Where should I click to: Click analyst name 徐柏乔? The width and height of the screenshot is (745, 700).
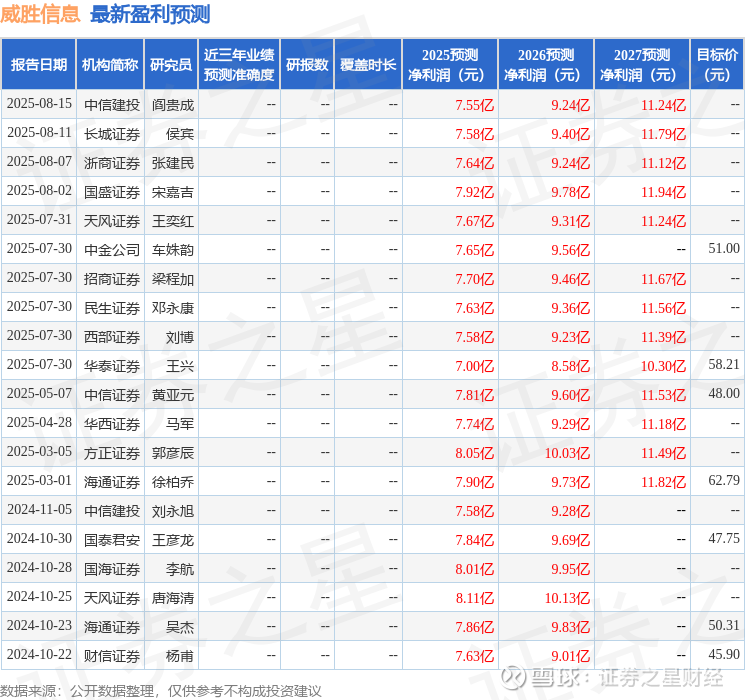click(x=172, y=482)
